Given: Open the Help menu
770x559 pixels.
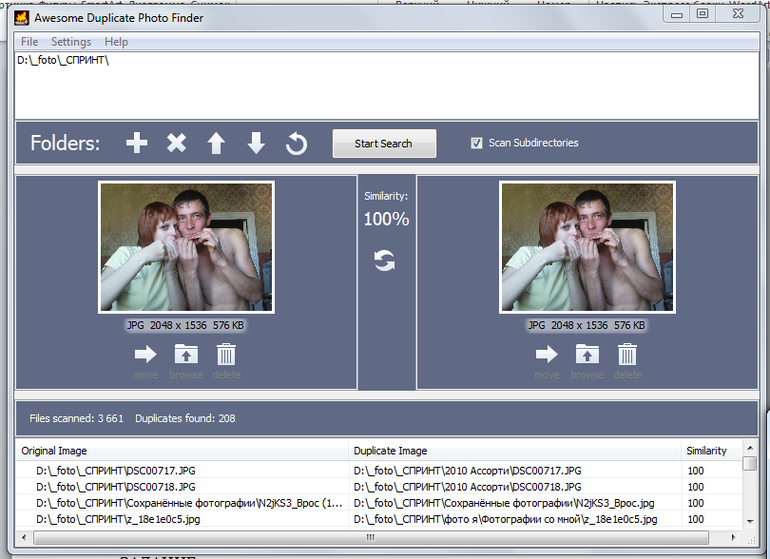Looking at the screenshot, I should (116, 42).
